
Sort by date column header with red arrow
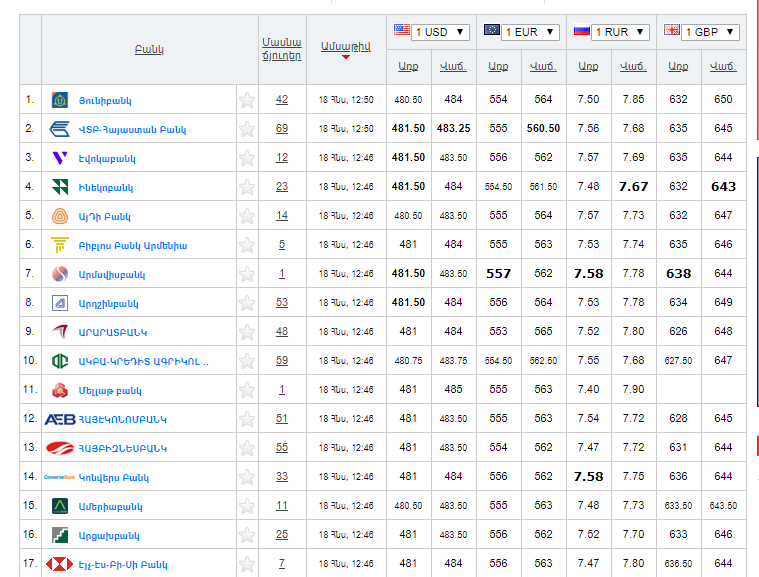[x=346, y=47]
